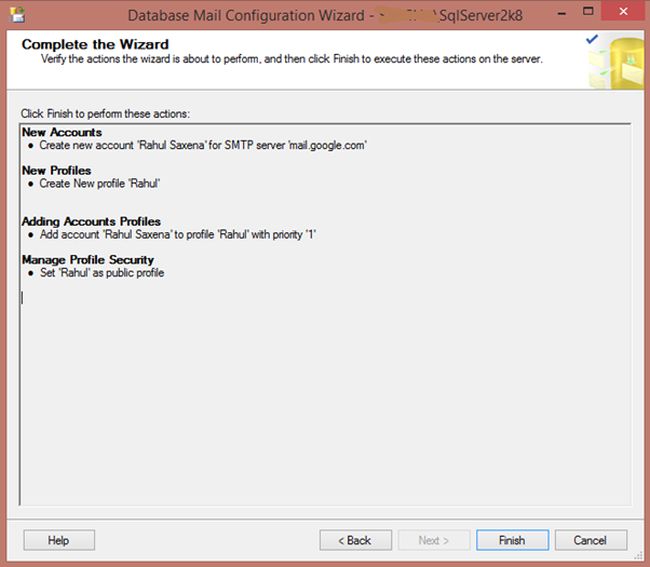Screen dimensions: 650x567
Task: Click the Database Mail wizard header graphic
Action: click(x=610, y=56)
